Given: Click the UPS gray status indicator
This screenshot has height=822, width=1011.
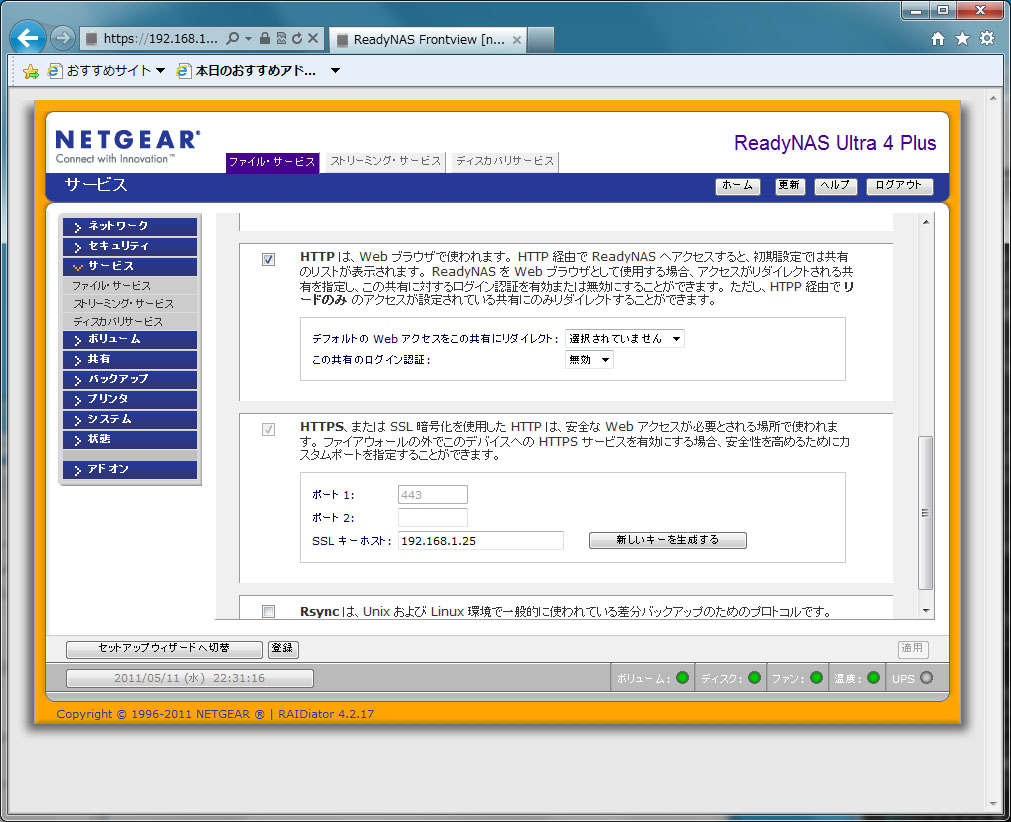Looking at the screenshot, I should [x=926, y=678].
